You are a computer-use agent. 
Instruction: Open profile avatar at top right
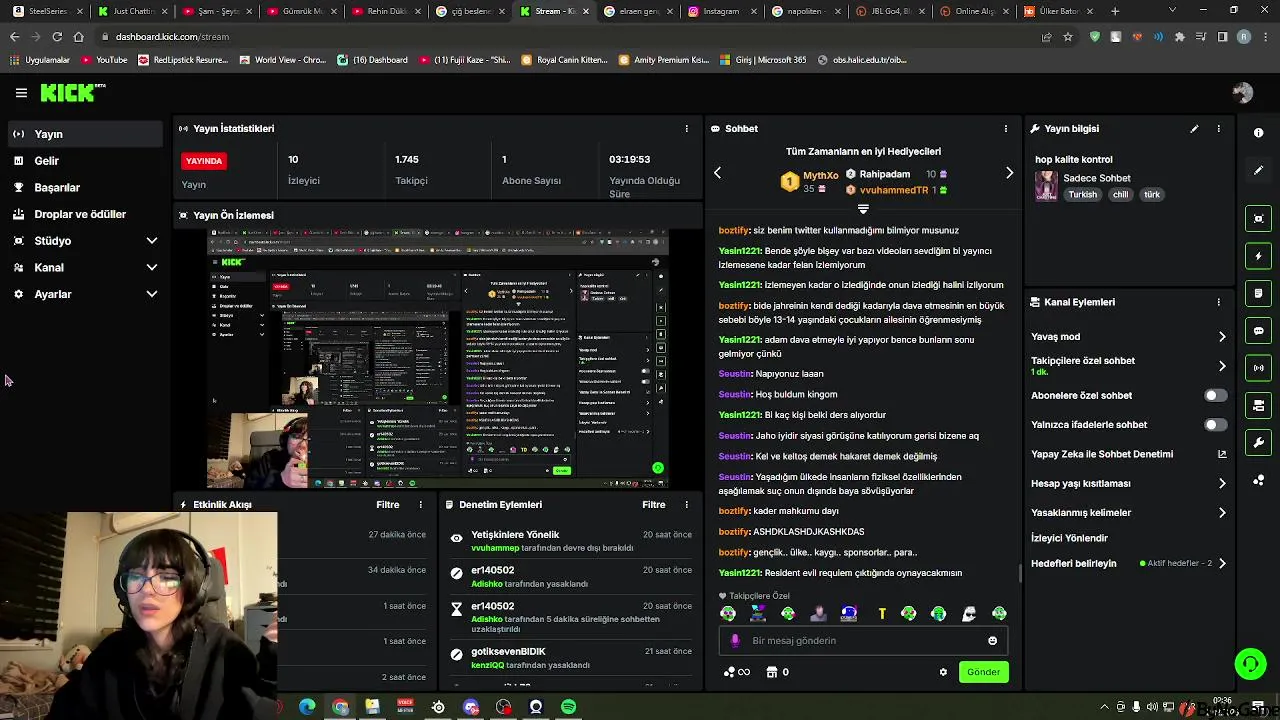[1243, 92]
